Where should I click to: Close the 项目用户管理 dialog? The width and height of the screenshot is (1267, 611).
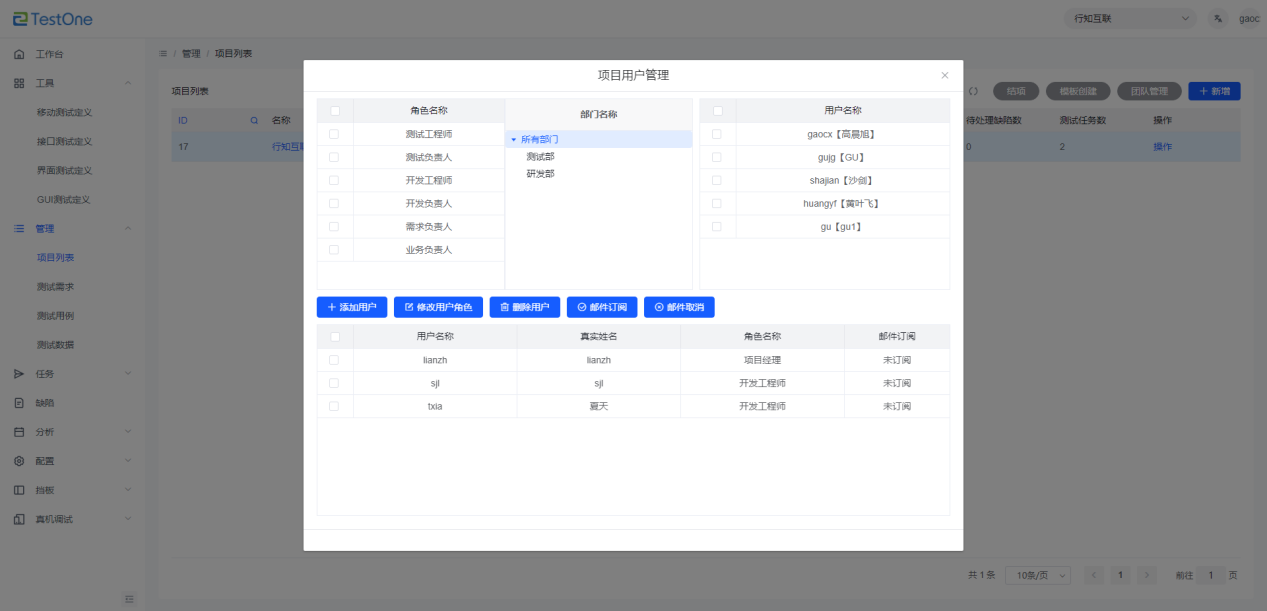pos(945,75)
